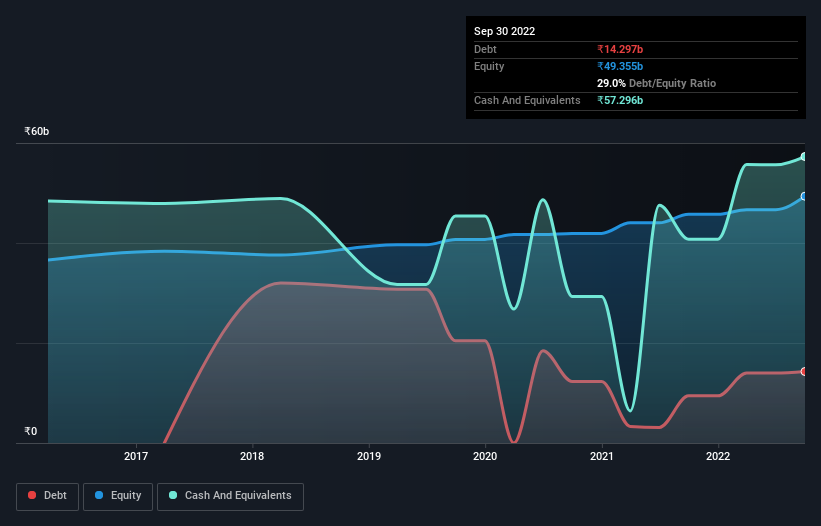Image resolution: width=821 pixels, height=526 pixels.
Task: Click the Cash And Equivalents tooltip label
Action: 527,100
